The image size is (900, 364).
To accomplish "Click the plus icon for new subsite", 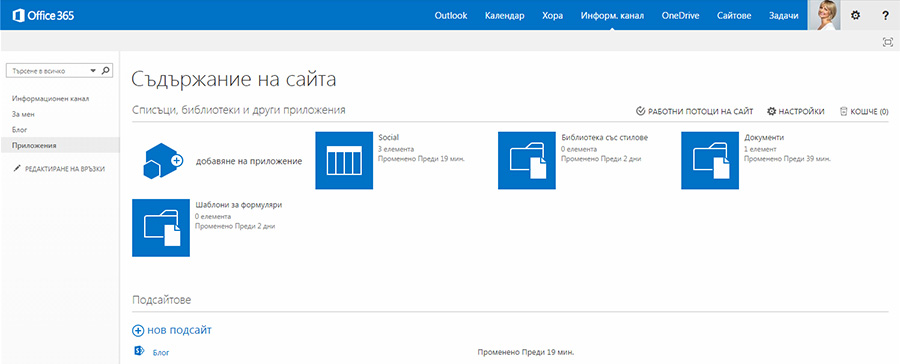I will (138, 331).
